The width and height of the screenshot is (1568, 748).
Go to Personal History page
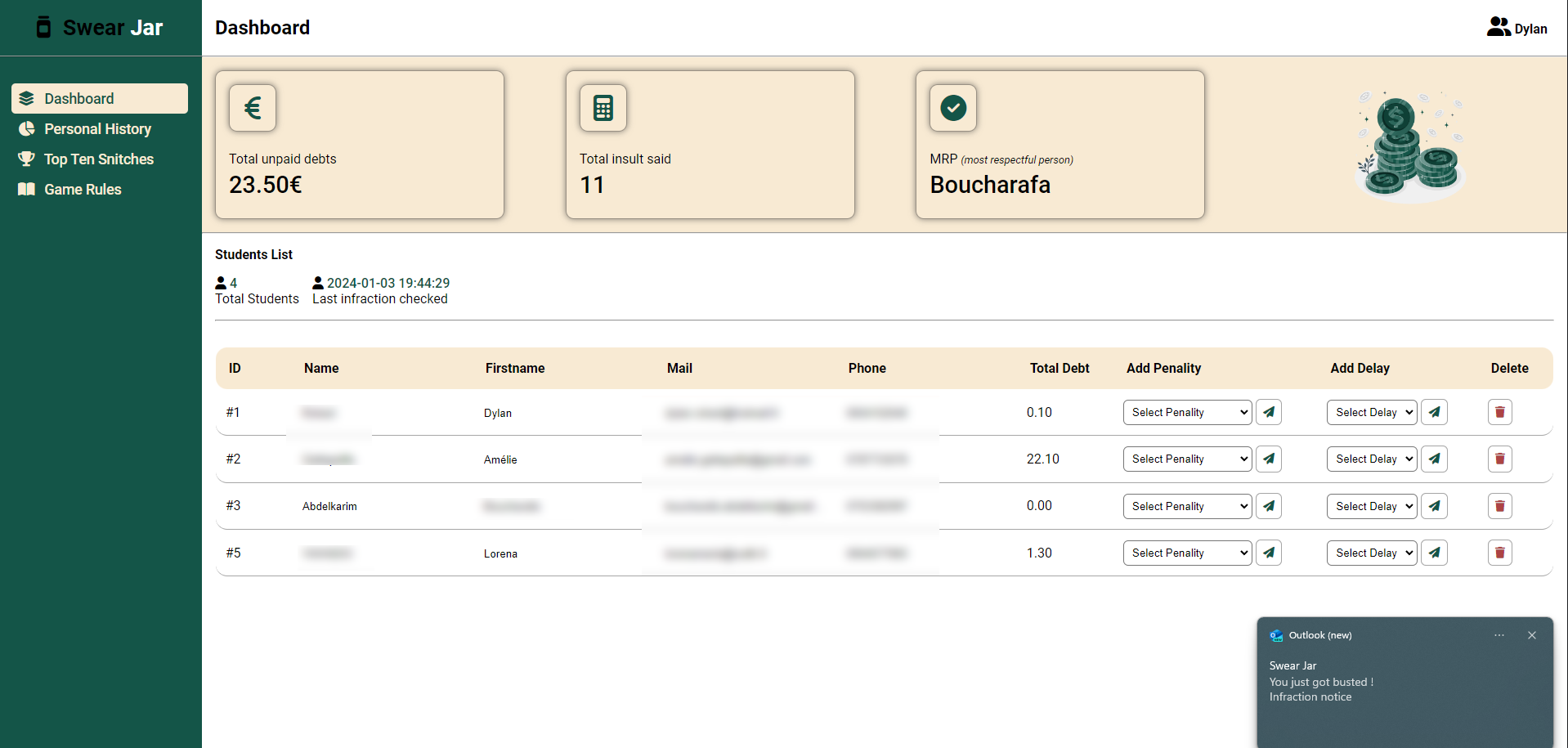pos(97,129)
